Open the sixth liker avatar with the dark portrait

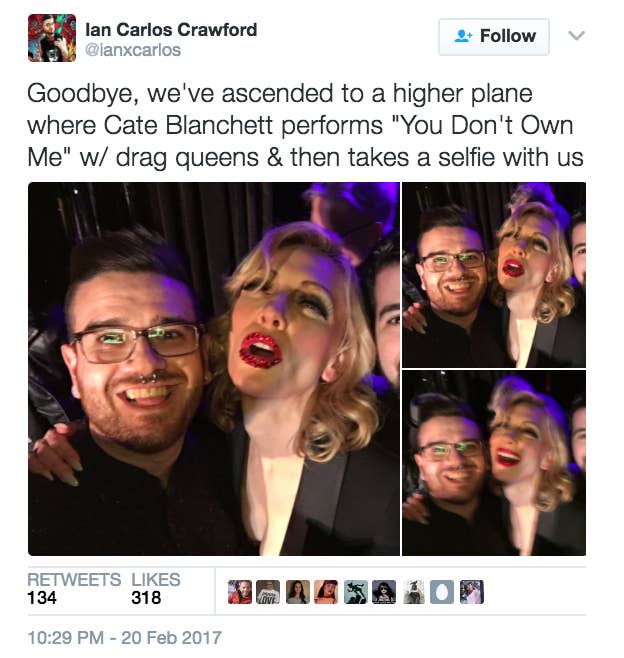[384, 592]
